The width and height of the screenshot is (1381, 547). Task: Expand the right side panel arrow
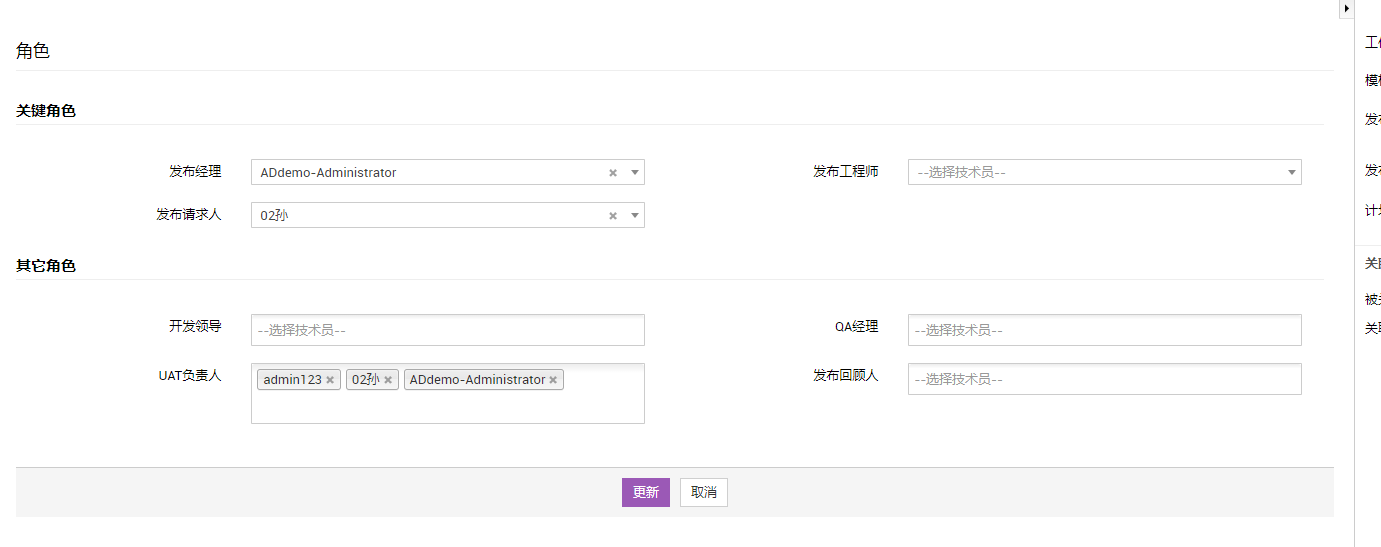[x=1346, y=8]
